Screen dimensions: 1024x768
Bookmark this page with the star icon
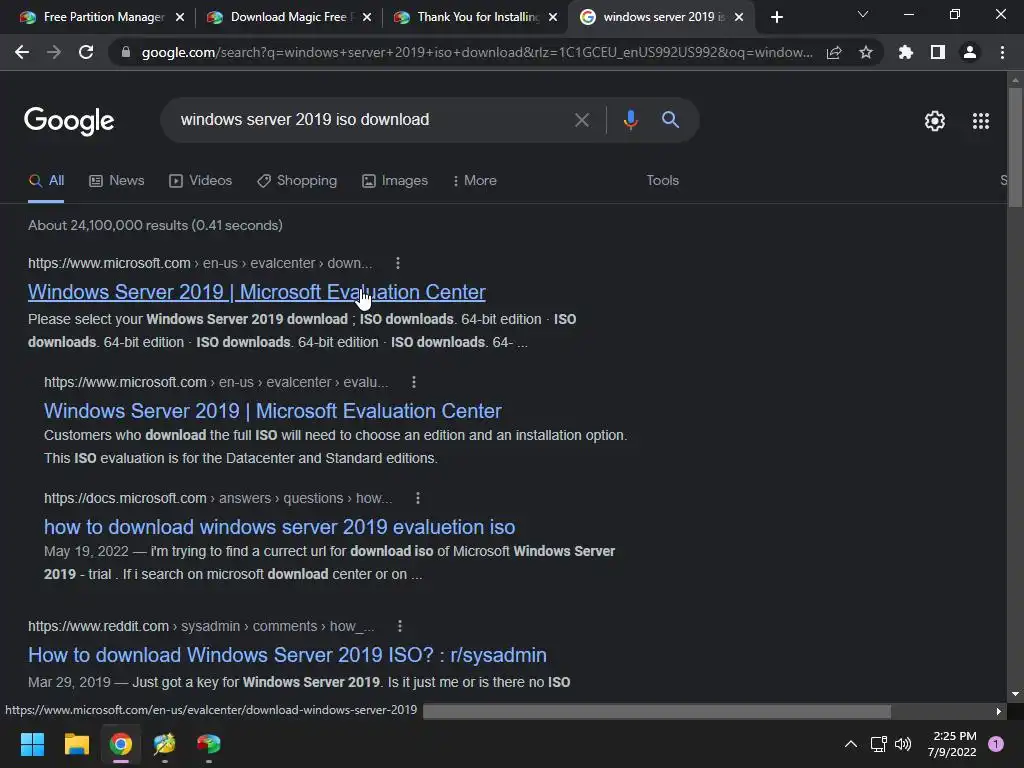tap(866, 52)
